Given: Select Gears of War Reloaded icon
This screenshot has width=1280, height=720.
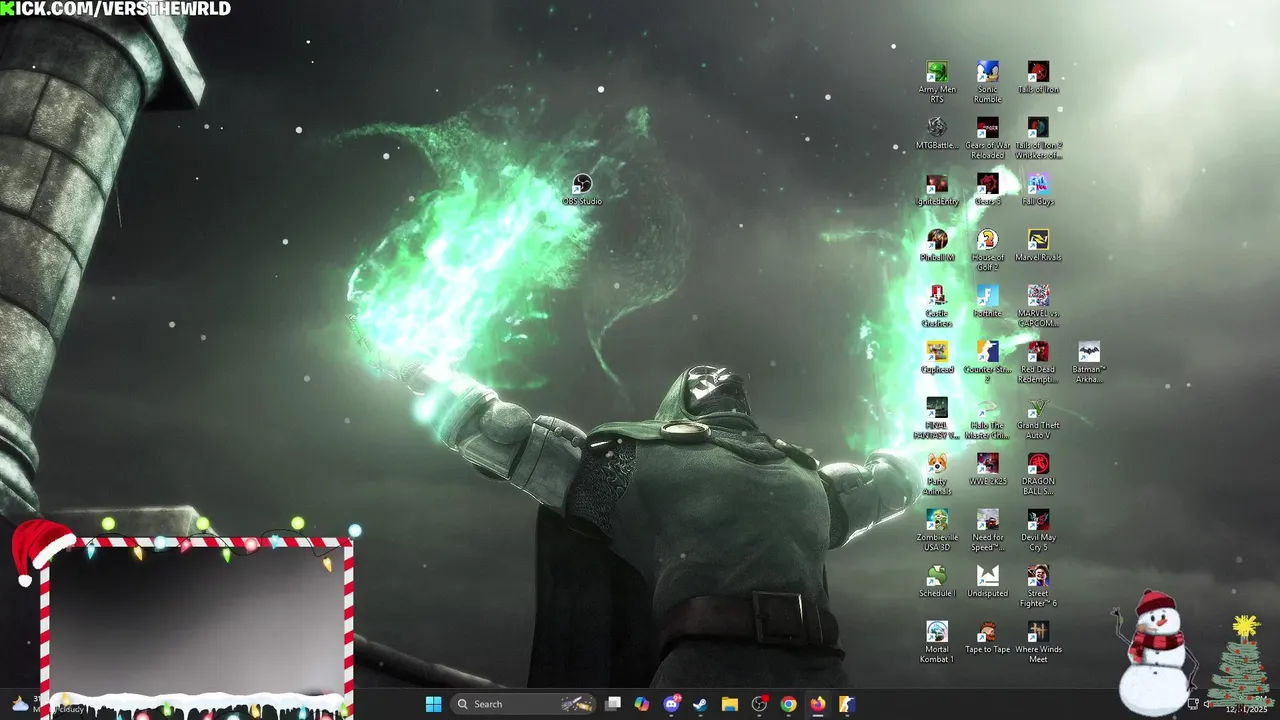Looking at the screenshot, I should click(988, 138).
